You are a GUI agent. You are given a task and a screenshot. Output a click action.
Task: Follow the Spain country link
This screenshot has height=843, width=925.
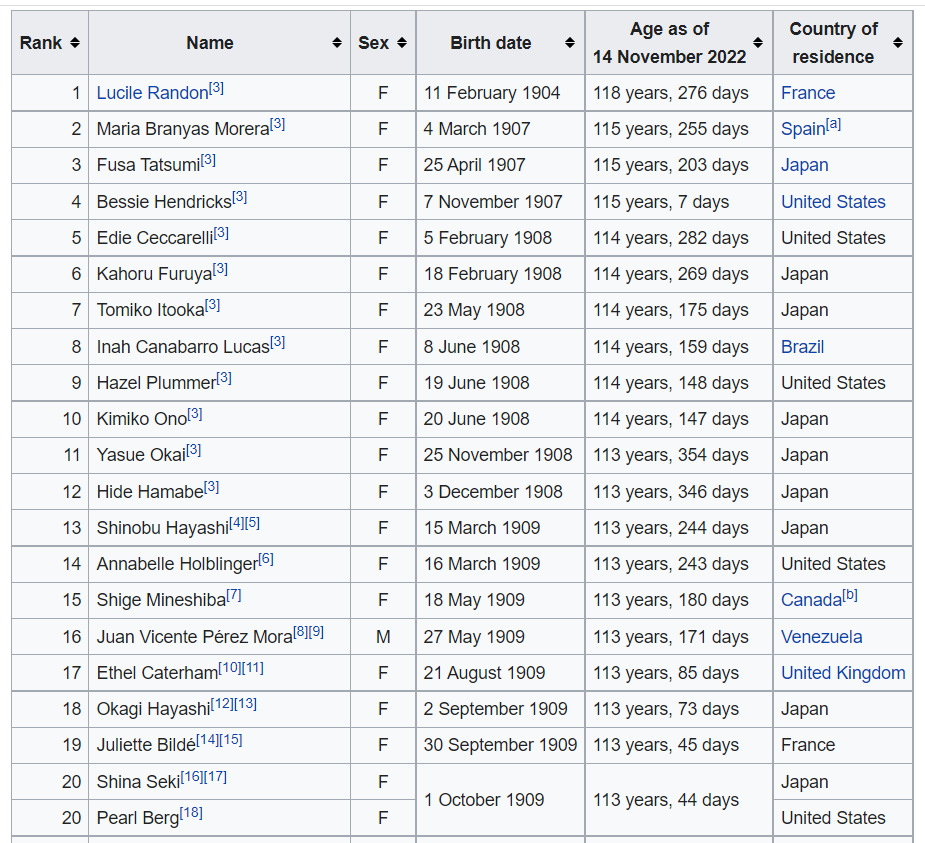coord(803,129)
